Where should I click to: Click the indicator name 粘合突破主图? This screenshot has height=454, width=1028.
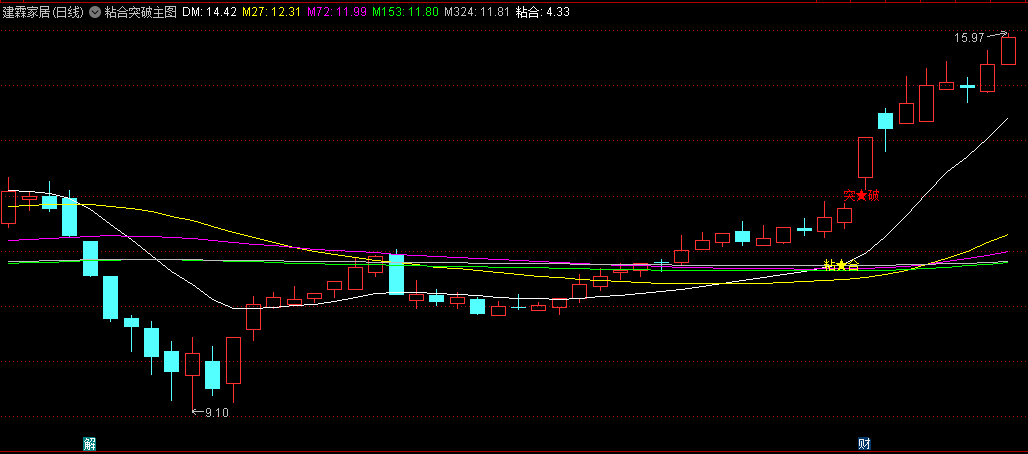tap(141, 12)
